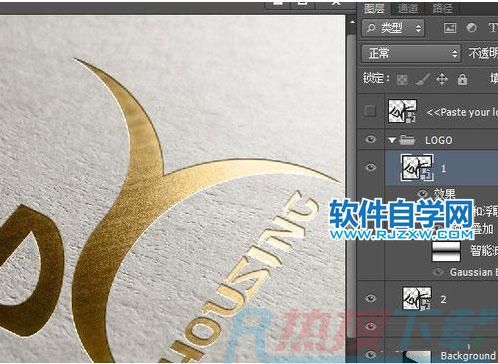Open the 正常 blend mode dropdown
This screenshot has height=364, width=498.
tap(411, 53)
